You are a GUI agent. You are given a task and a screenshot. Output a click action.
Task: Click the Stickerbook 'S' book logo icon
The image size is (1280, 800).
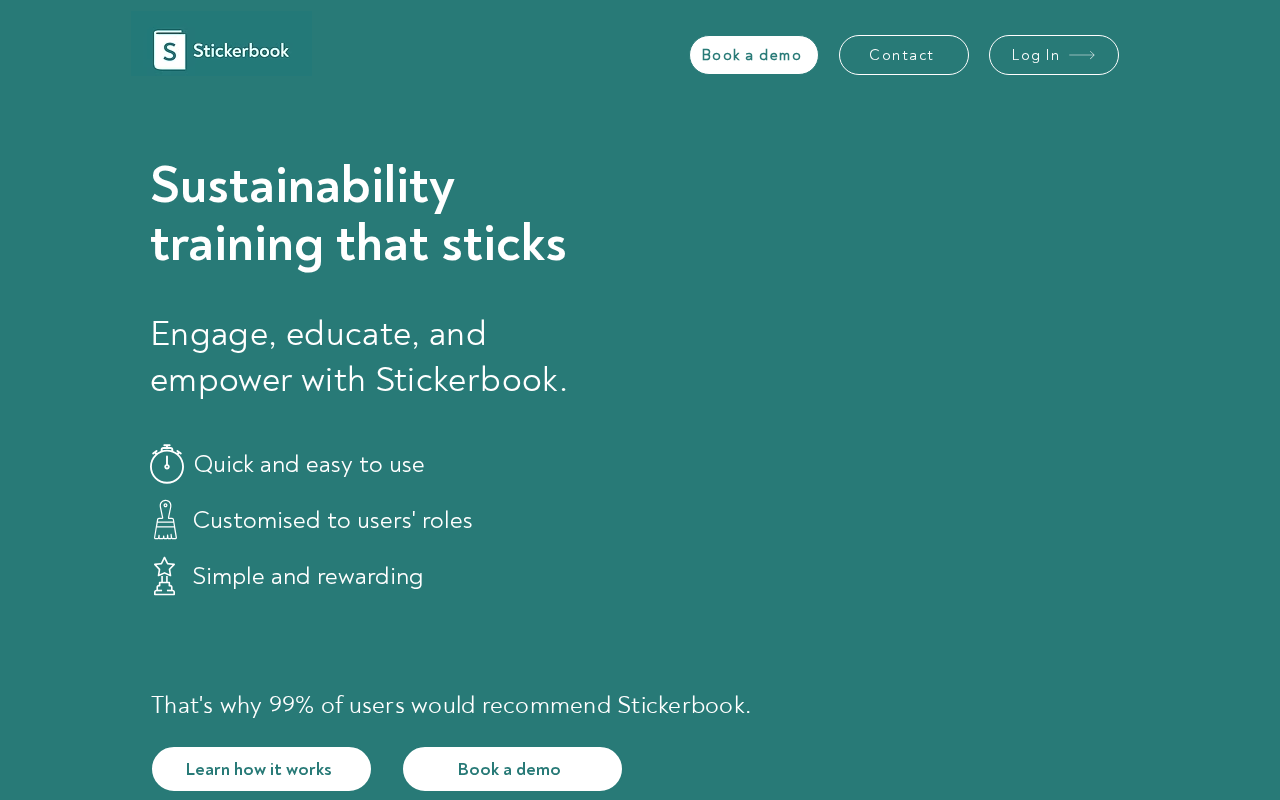click(169, 50)
